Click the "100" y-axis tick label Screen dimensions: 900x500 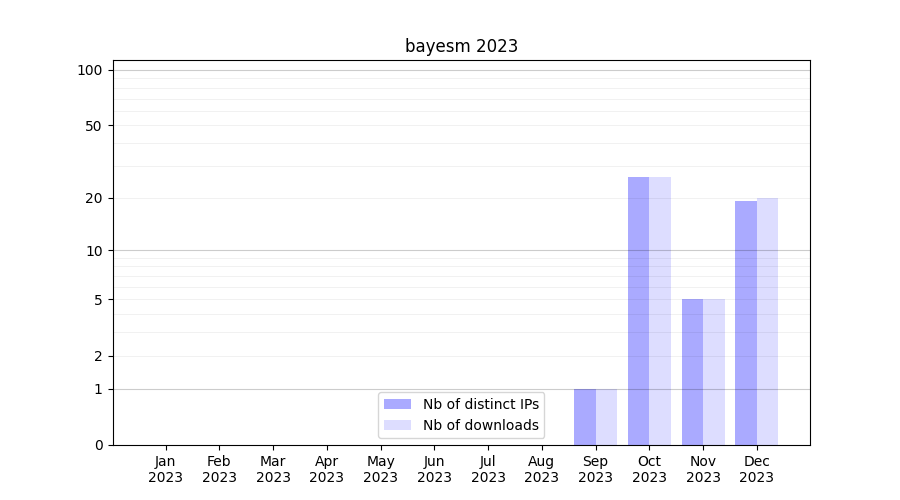tap(90, 70)
